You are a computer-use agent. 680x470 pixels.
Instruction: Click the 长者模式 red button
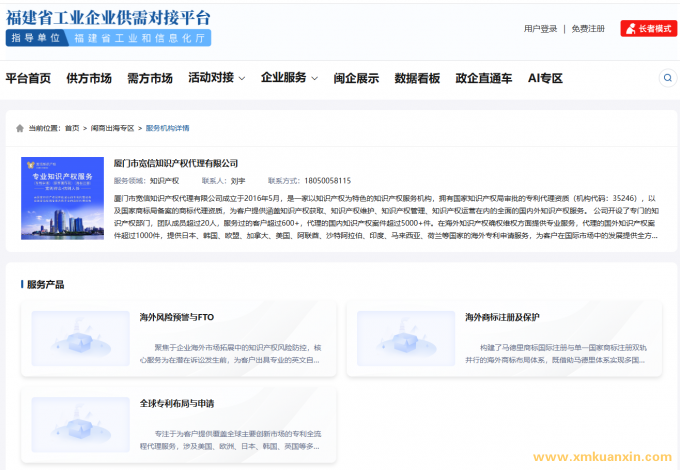click(648, 29)
